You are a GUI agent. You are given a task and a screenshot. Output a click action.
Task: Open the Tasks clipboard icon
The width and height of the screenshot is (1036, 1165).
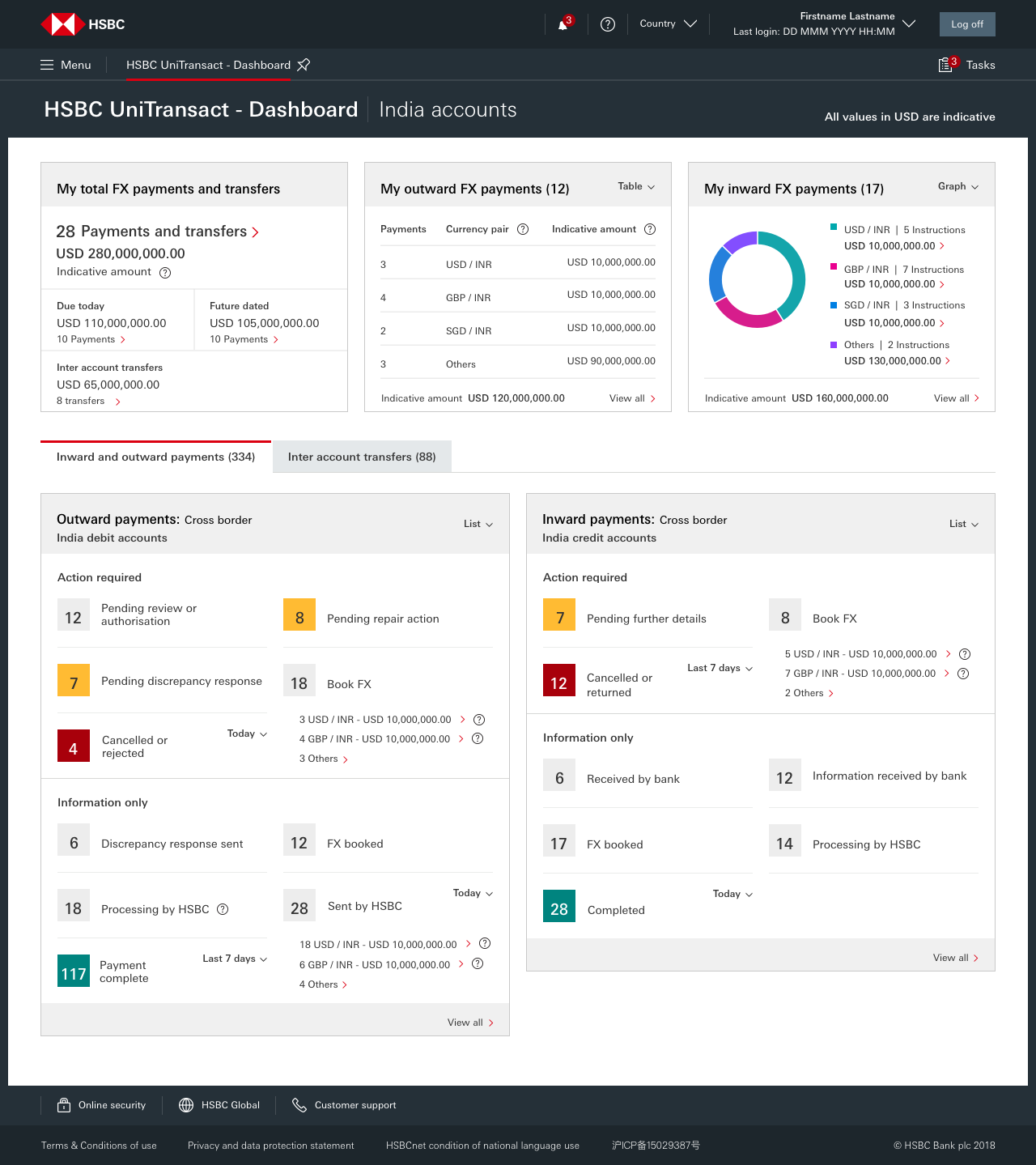945,65
